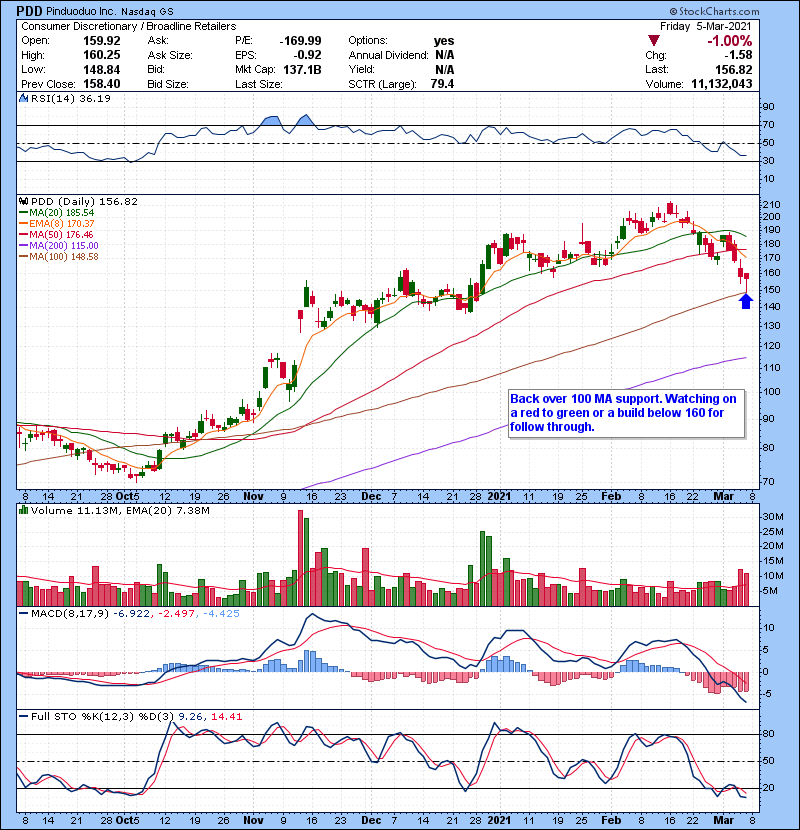The width and height of the screenshot is (800, 830).
Task: Click the 30M volume axis label
Action: click(772, 517)
